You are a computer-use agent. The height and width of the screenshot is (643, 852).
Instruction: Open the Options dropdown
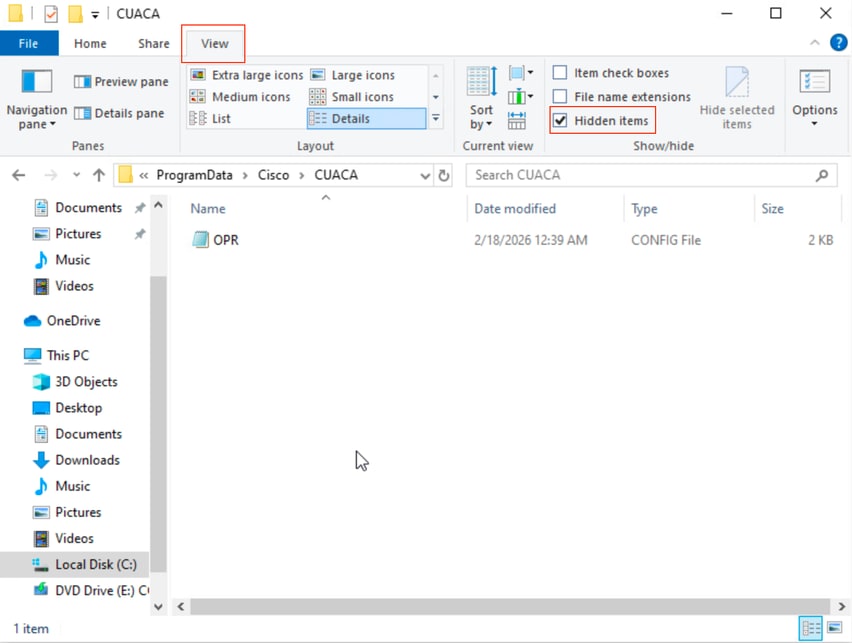pyautogui.click(x=815, y=98)
